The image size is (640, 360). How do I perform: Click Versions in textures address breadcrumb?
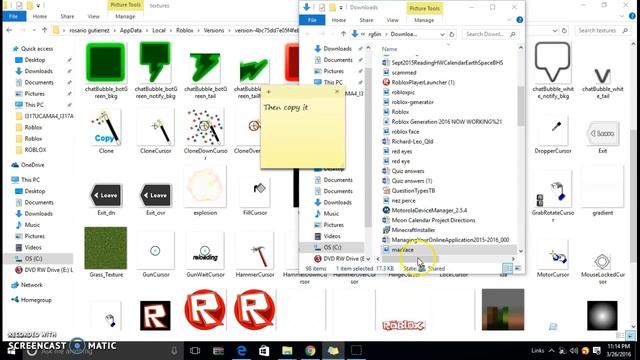pos(214,31)
